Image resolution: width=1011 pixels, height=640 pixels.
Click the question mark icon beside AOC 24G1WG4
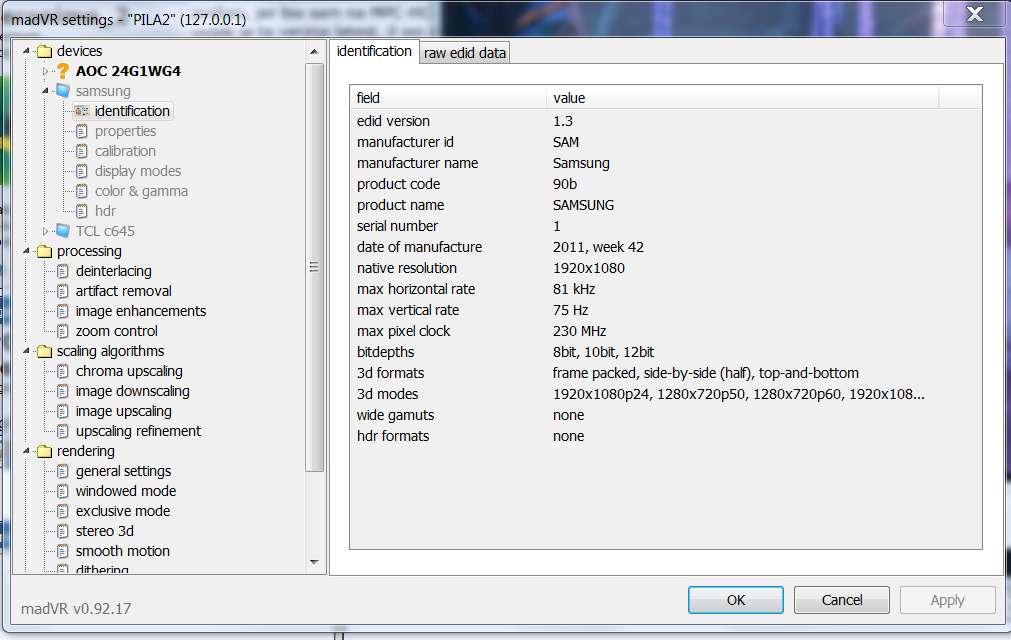point(63,71)
